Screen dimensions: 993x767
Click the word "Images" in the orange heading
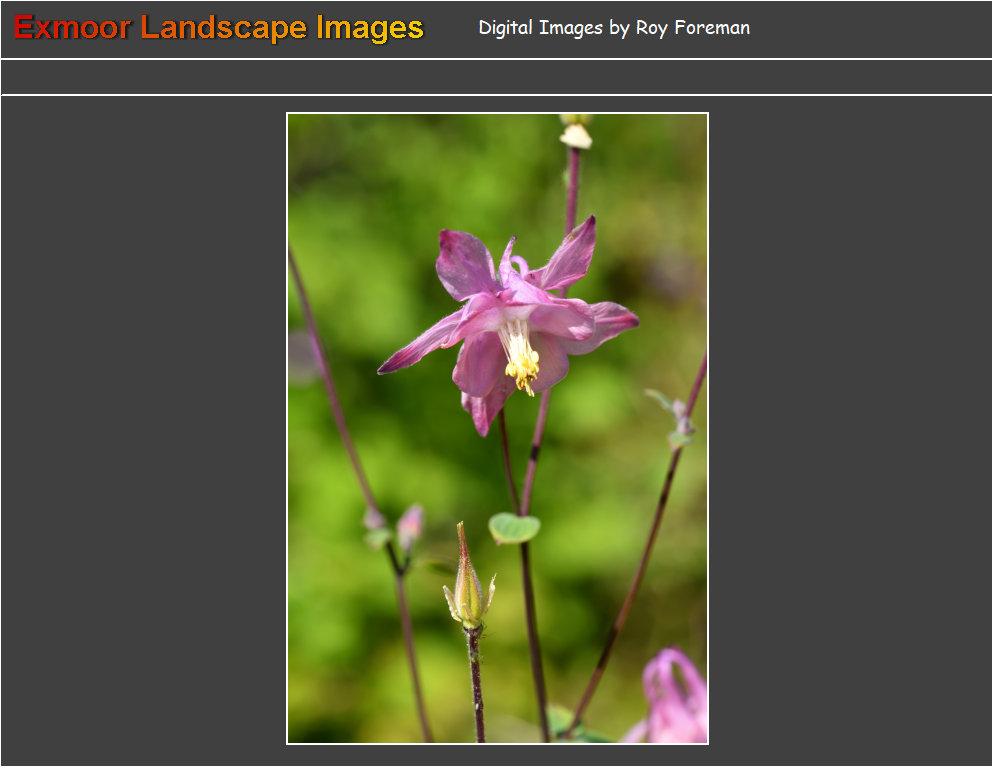[369, 28]
